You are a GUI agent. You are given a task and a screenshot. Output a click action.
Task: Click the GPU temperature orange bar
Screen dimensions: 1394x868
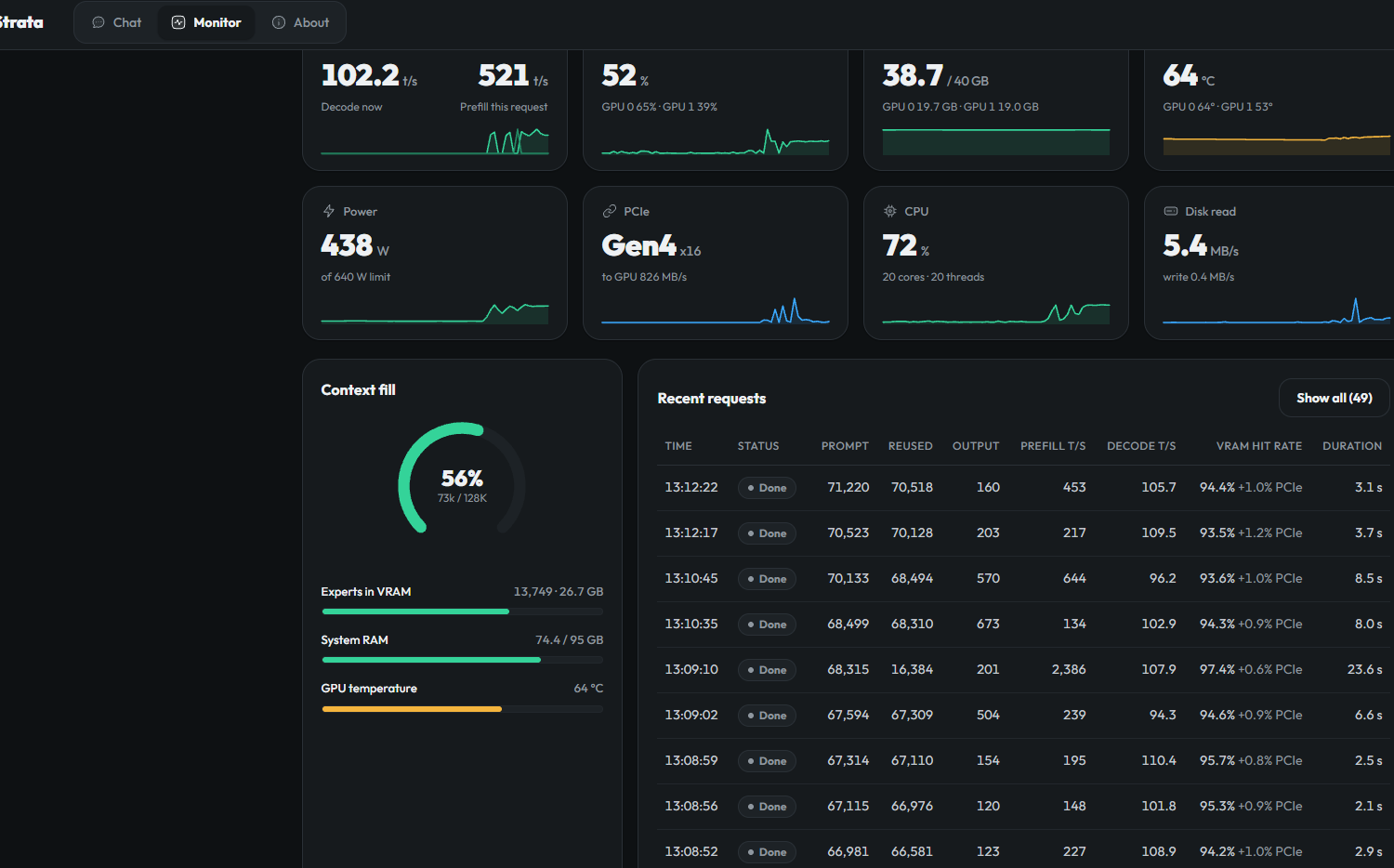click(412, 709)
